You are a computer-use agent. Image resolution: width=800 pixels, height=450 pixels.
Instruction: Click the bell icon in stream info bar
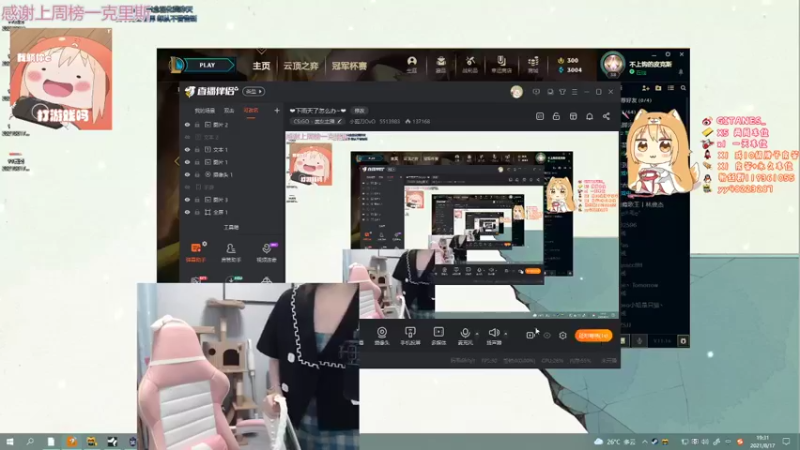[589, 116]
